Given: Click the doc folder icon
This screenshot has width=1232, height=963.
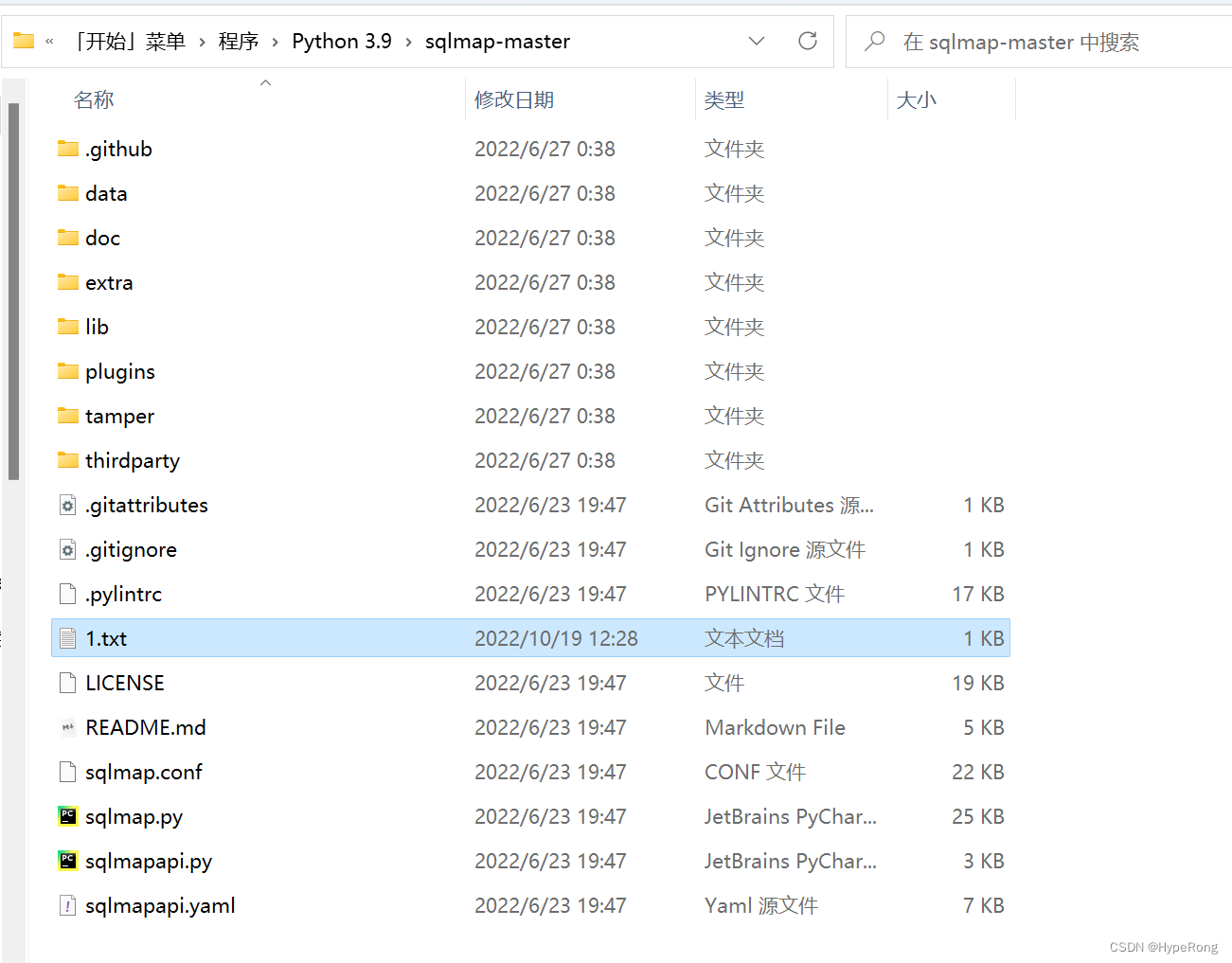Looking at the screenshot, I should (x=68, y=238).
